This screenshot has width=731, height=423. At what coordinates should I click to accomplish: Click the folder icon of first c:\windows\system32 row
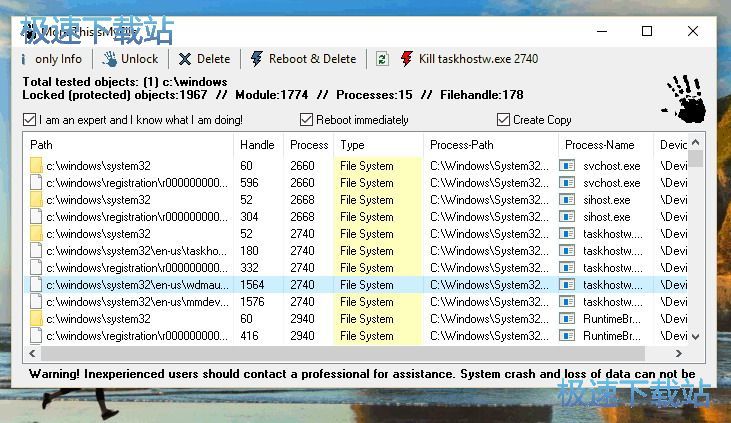[36, 166]
